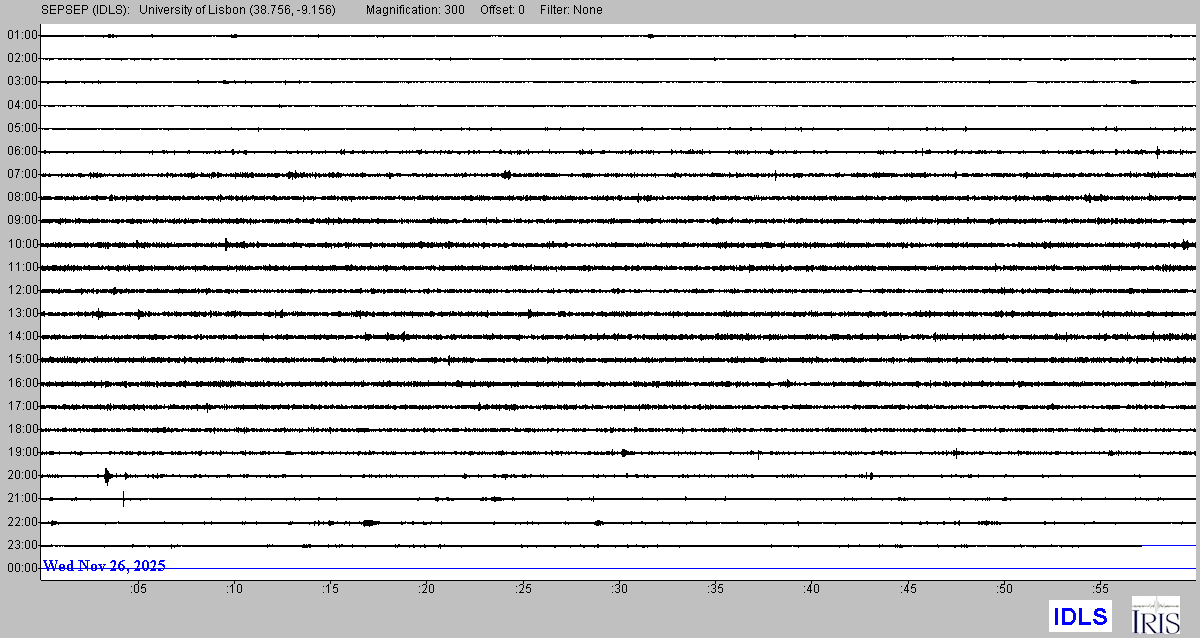The height and width of the screenshot is (638, 1200).
Task: Click the :05 minute axis label
Action: [138, 589]
